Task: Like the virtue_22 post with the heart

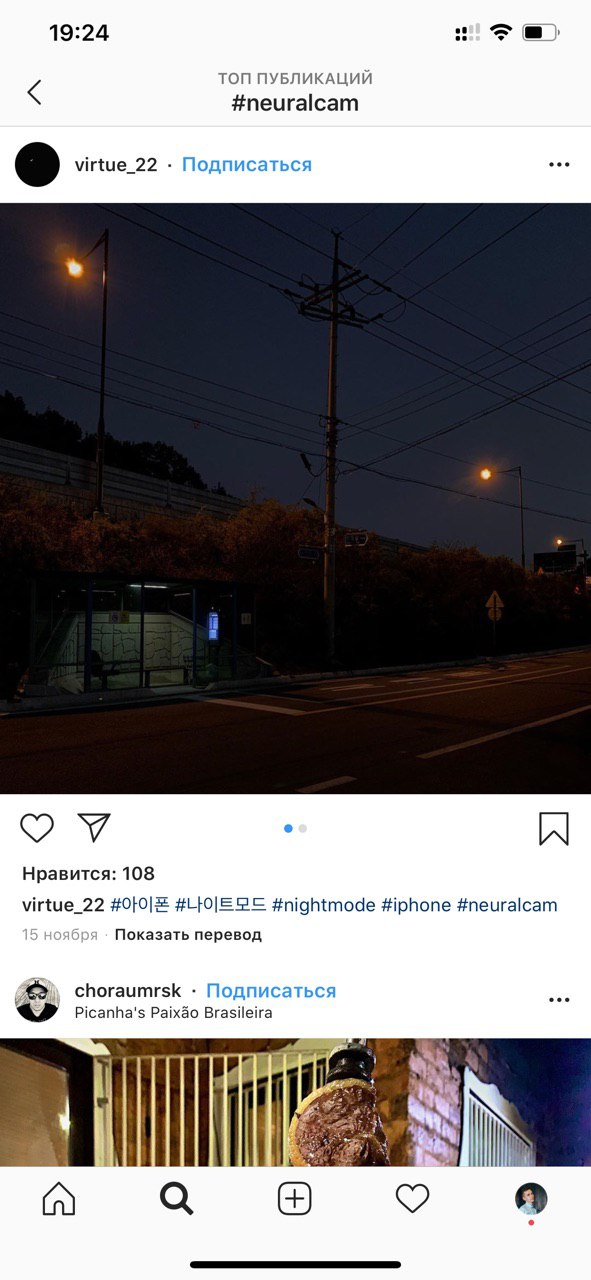Action: point(37,828)
